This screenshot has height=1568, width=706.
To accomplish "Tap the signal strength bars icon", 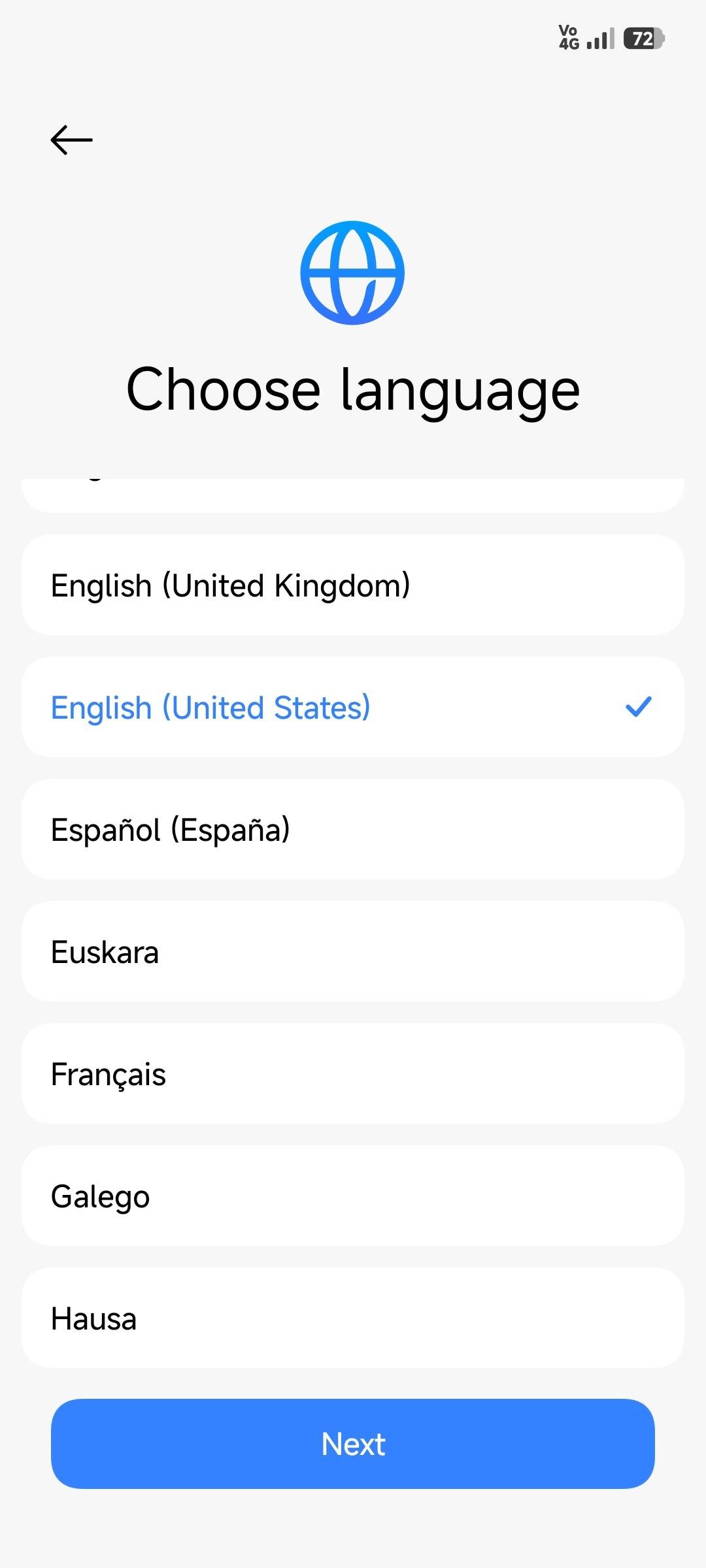I will click(x=601, y=39).
